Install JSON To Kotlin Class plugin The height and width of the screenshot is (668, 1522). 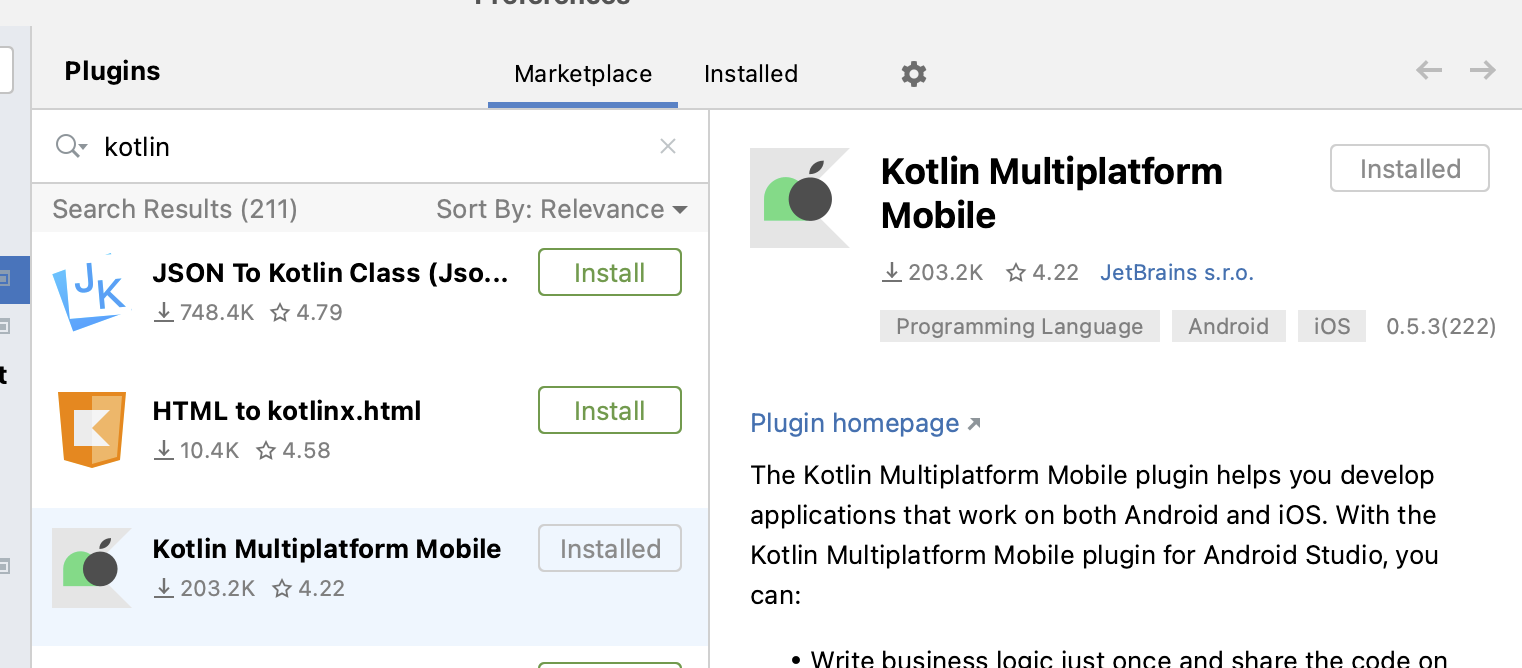(610, 272)
